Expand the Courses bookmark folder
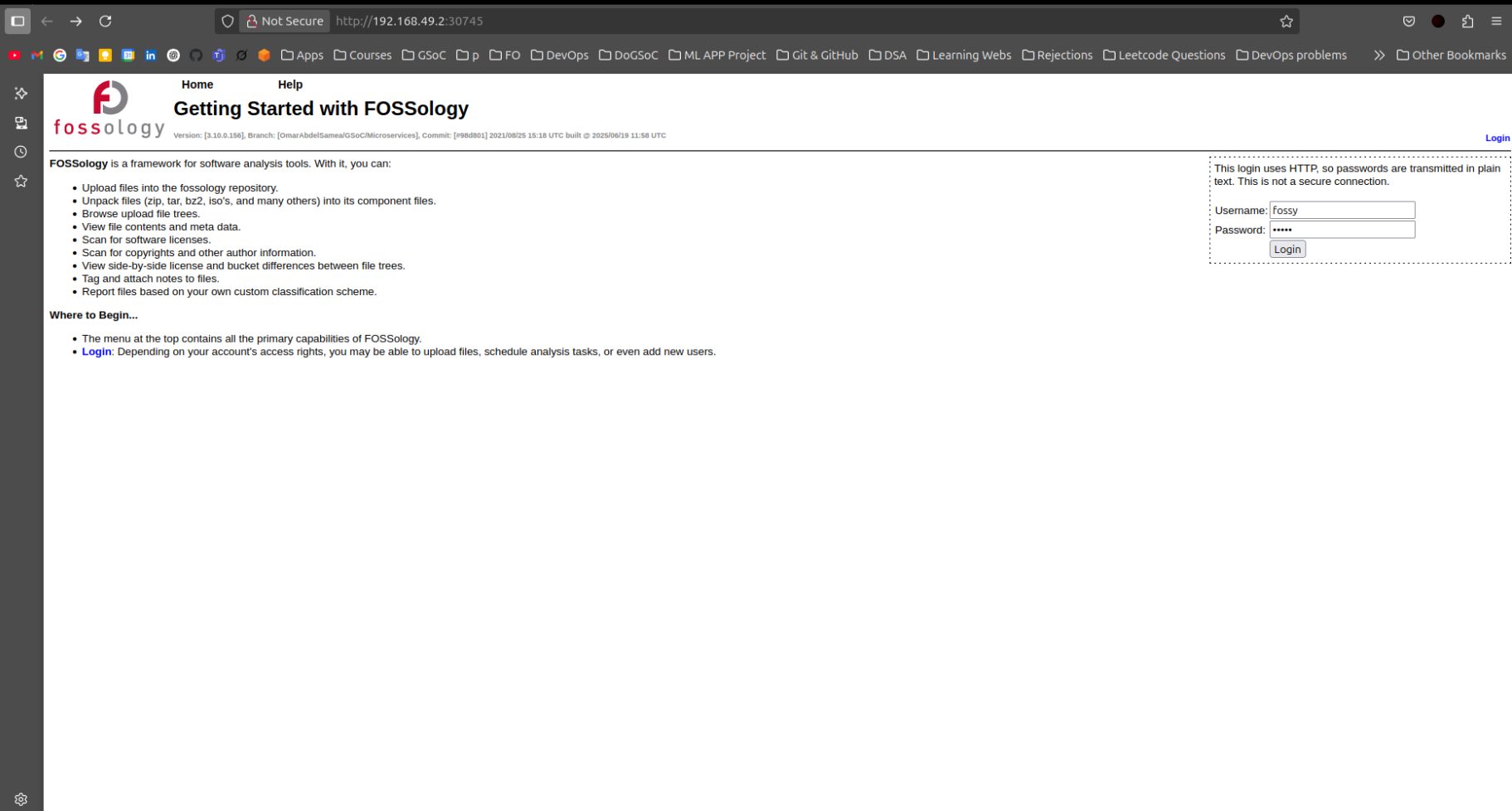This screenshot has width=1512, height=811. (x=362, y=55)
